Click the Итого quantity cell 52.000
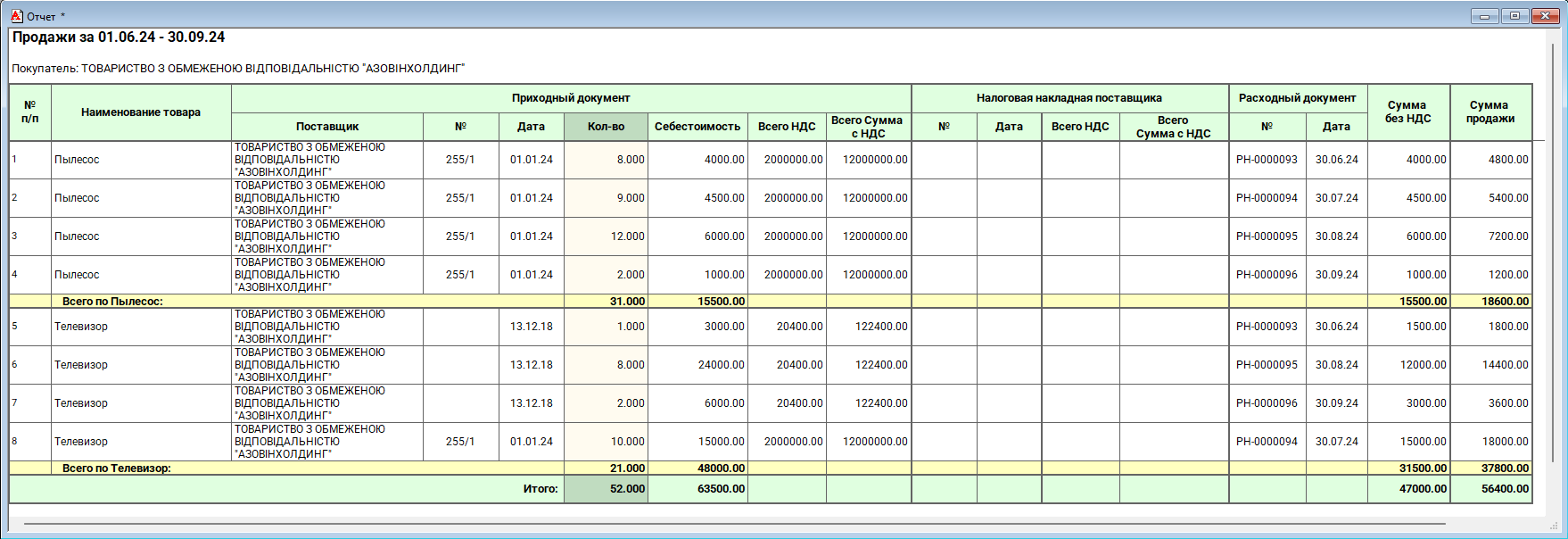 [x=607, y=489]
